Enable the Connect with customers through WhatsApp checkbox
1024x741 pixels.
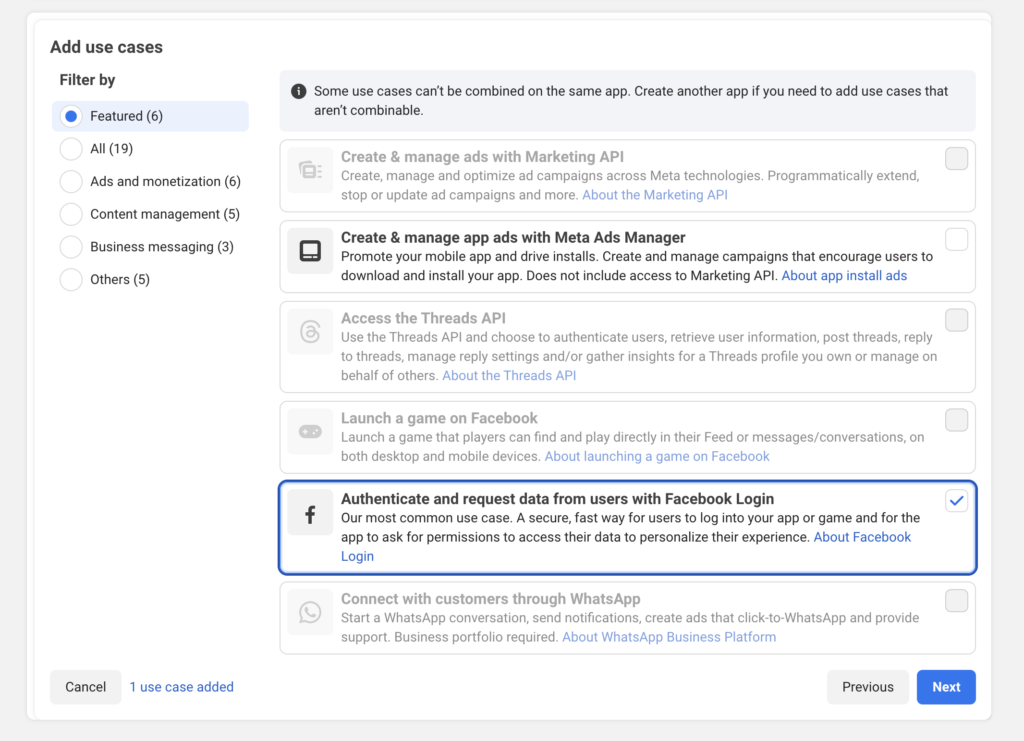[956, 600]
